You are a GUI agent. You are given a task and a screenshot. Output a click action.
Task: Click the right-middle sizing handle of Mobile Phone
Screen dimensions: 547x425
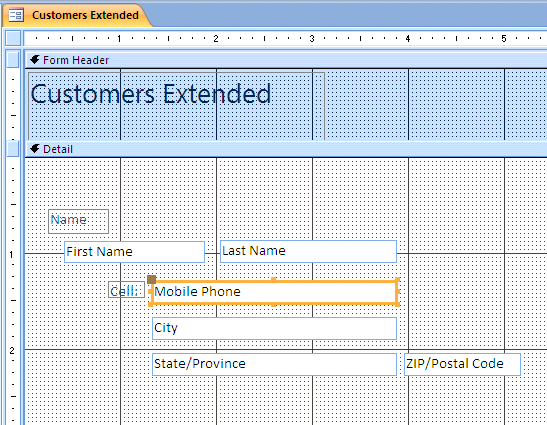(x=398, y=292)
